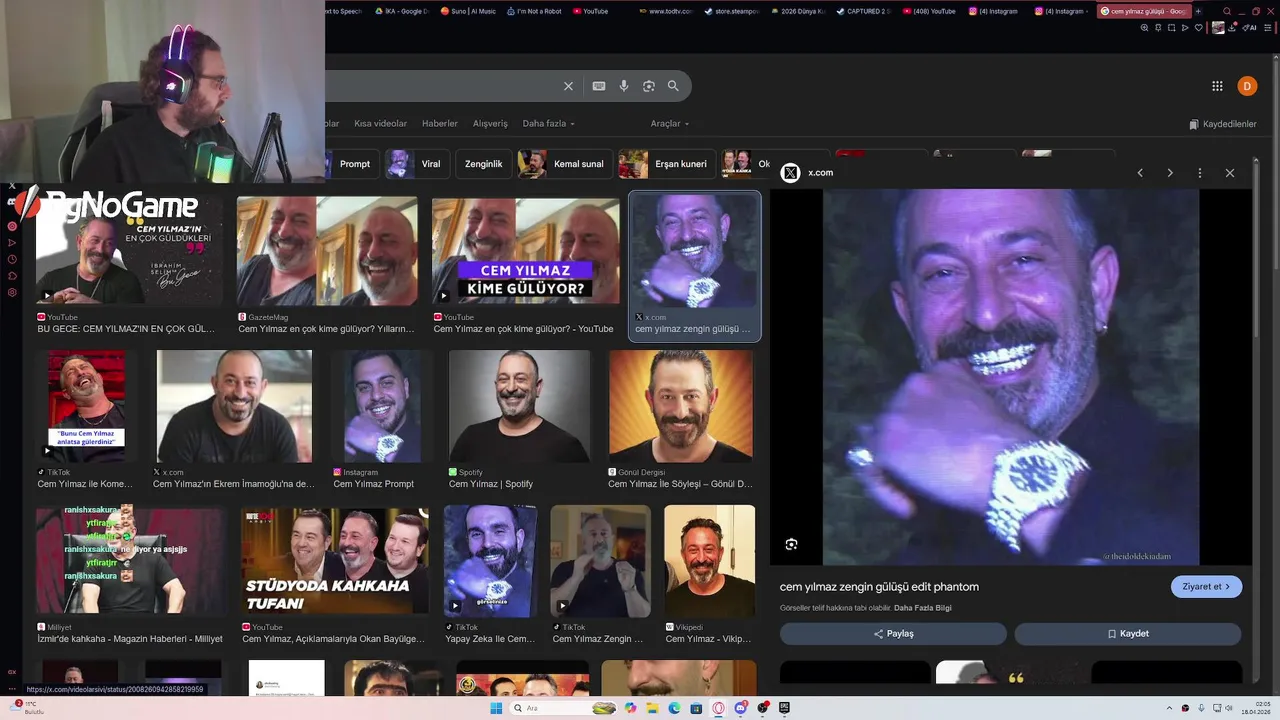Switch to I'm Not a Robot tab
Viewport: 1280px width, 720px height.
tap(533, 11)
